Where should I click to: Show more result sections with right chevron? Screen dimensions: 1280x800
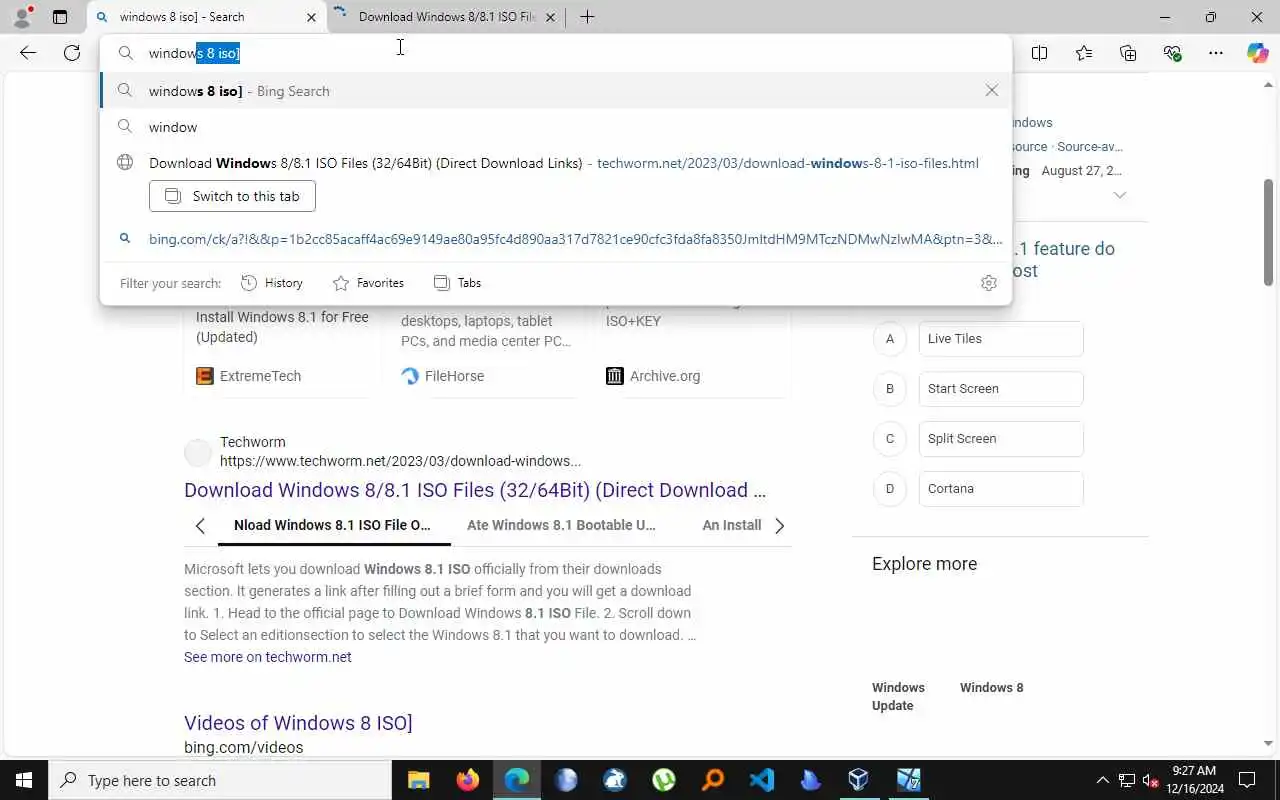780,525
